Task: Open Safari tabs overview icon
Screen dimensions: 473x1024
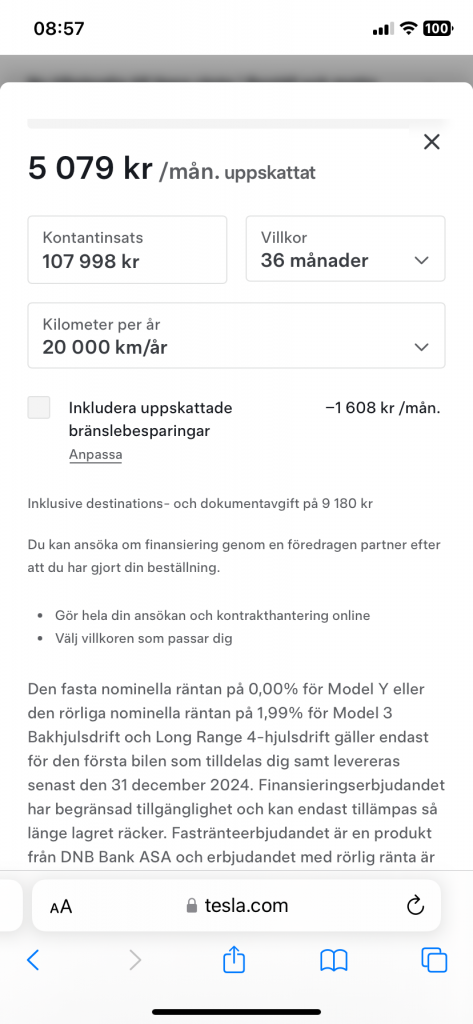Action: (x=434, y=959)
